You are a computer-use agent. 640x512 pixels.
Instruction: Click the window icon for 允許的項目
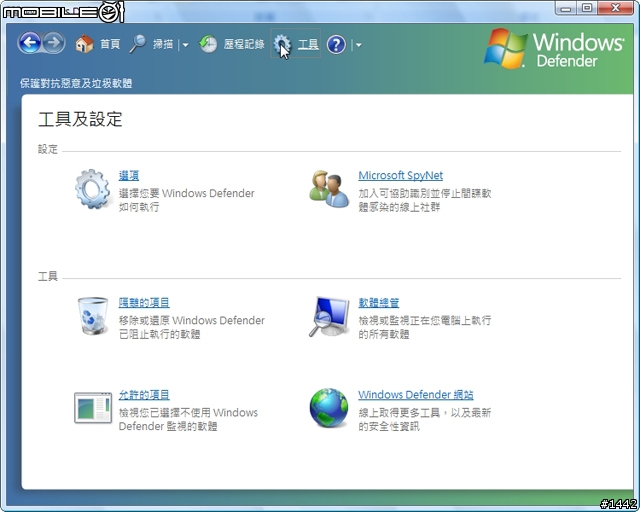[93, 407]
